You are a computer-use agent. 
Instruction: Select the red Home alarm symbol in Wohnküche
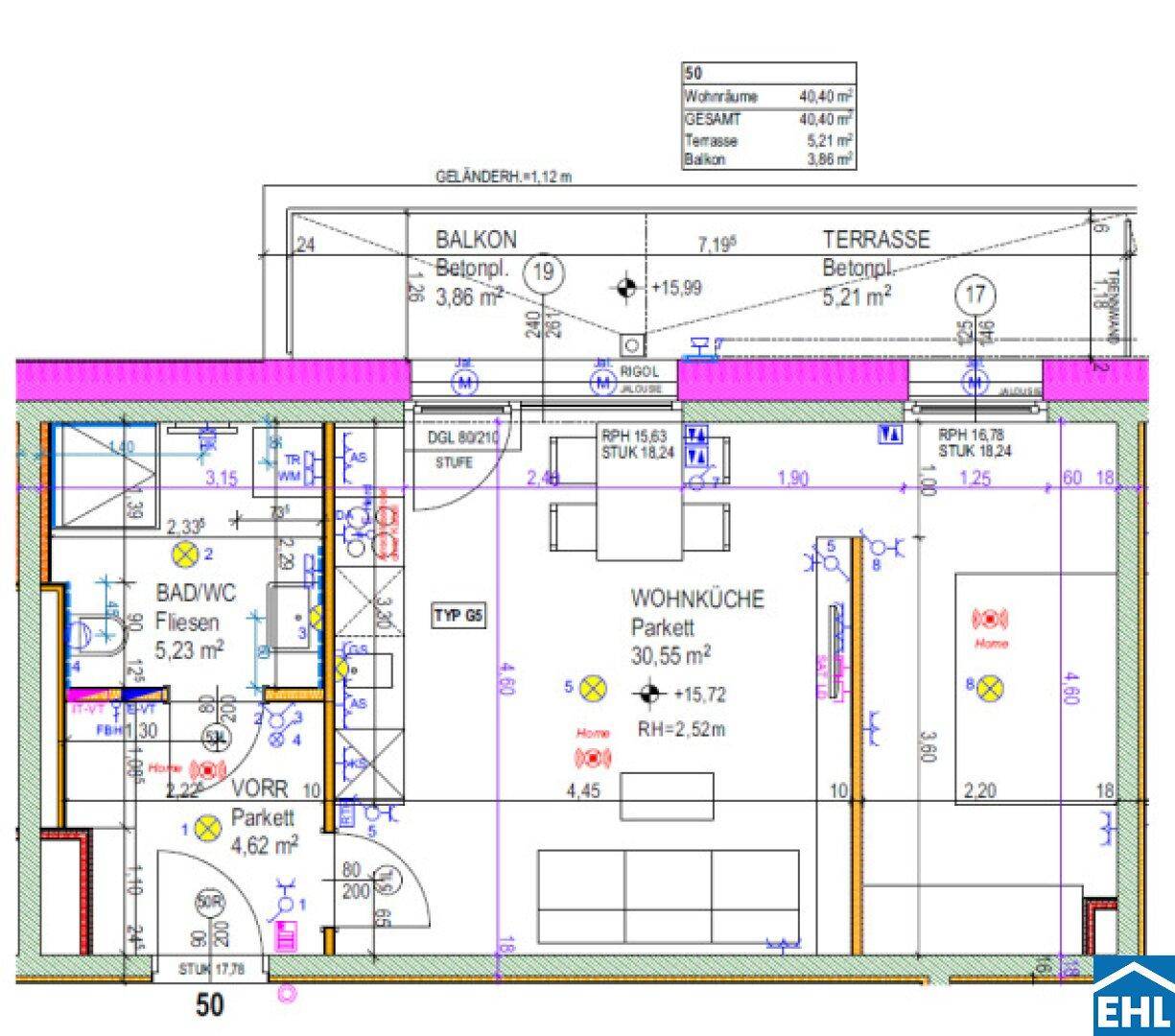pos(592,758)
